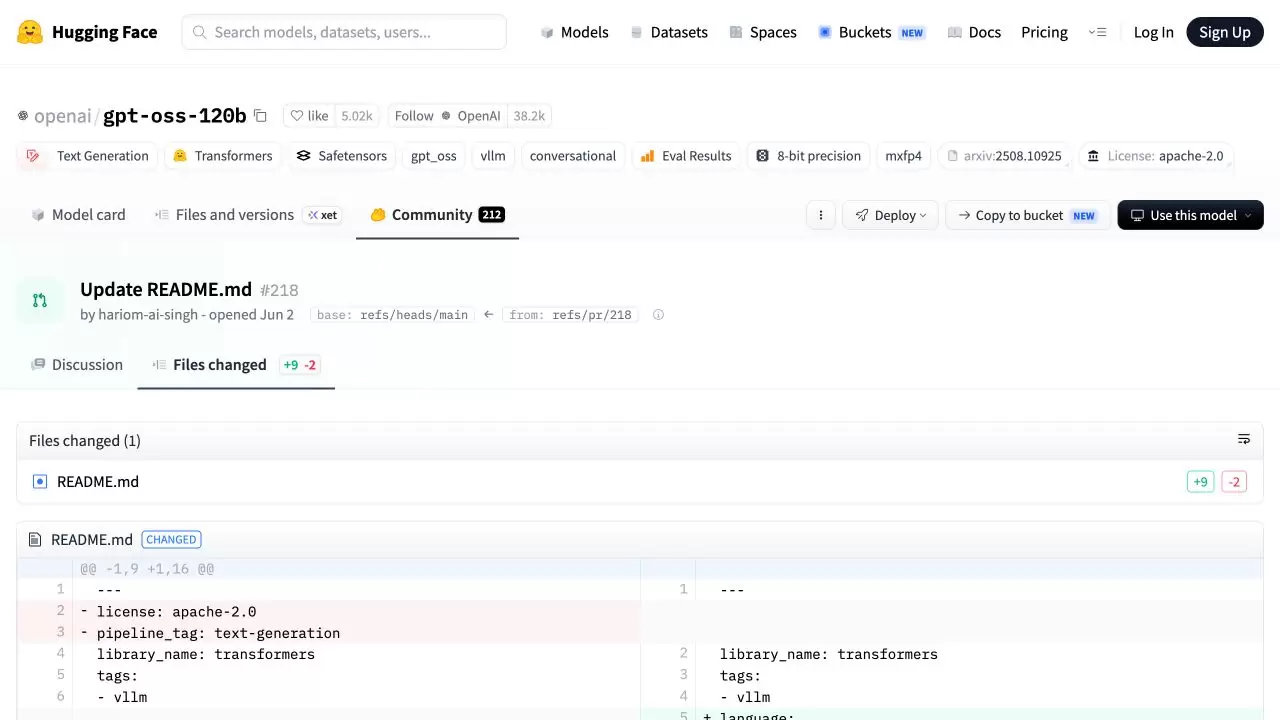Copy model name with the clipboard icon
The width and height of the screenshot is (1280, 720).
click(260, 116)
